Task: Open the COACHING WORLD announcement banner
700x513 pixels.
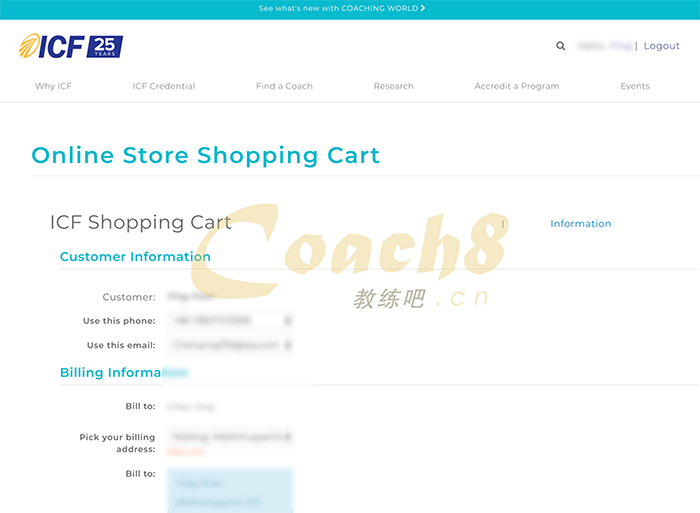Action: tap(342, 8)
